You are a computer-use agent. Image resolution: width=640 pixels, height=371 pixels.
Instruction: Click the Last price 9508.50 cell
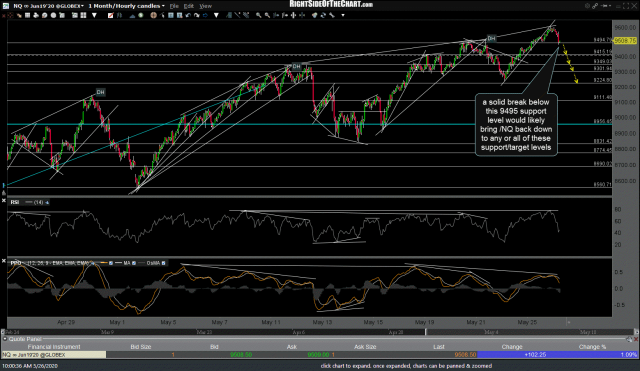465,355
